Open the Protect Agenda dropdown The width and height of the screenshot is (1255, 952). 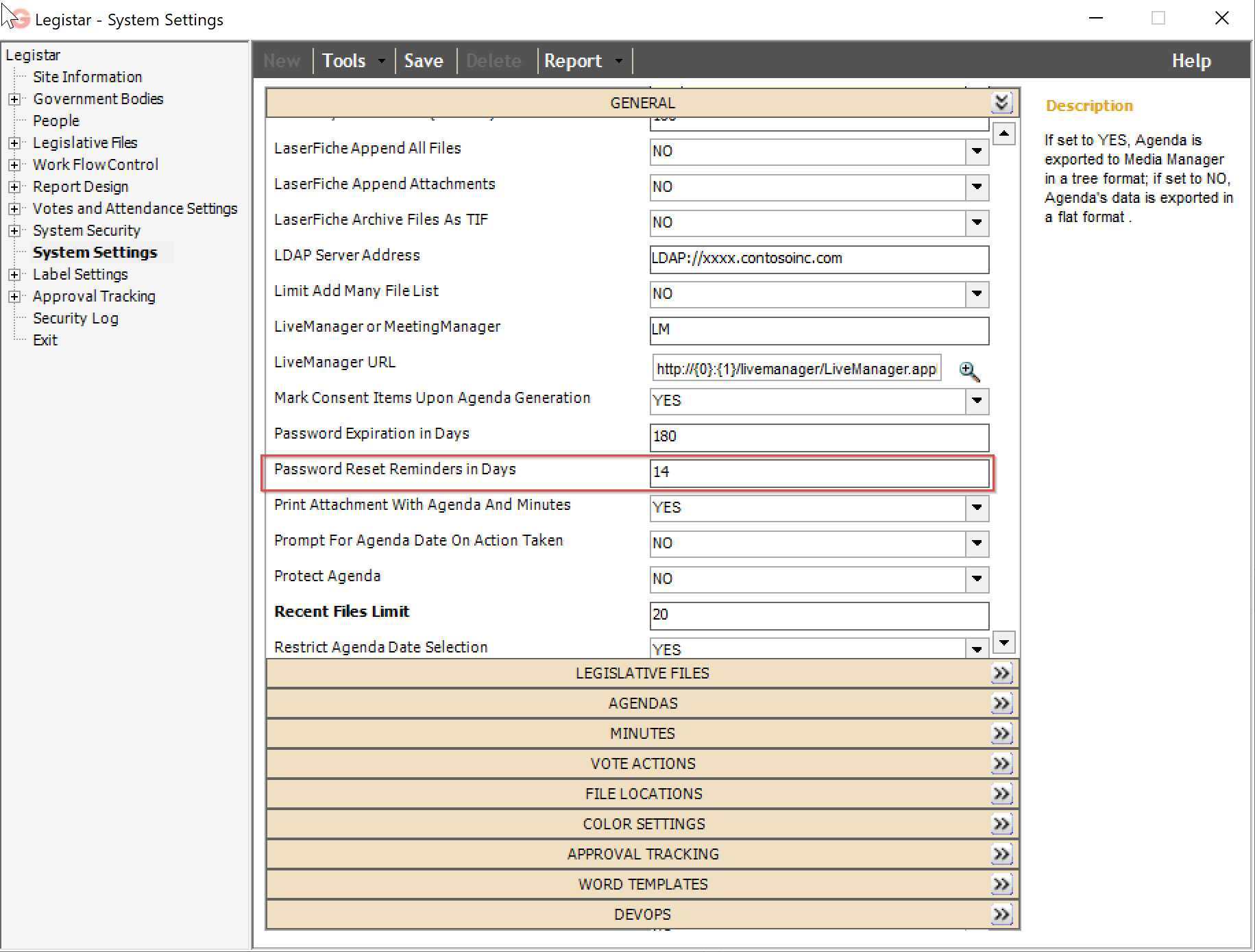click(x=976, y=579)
